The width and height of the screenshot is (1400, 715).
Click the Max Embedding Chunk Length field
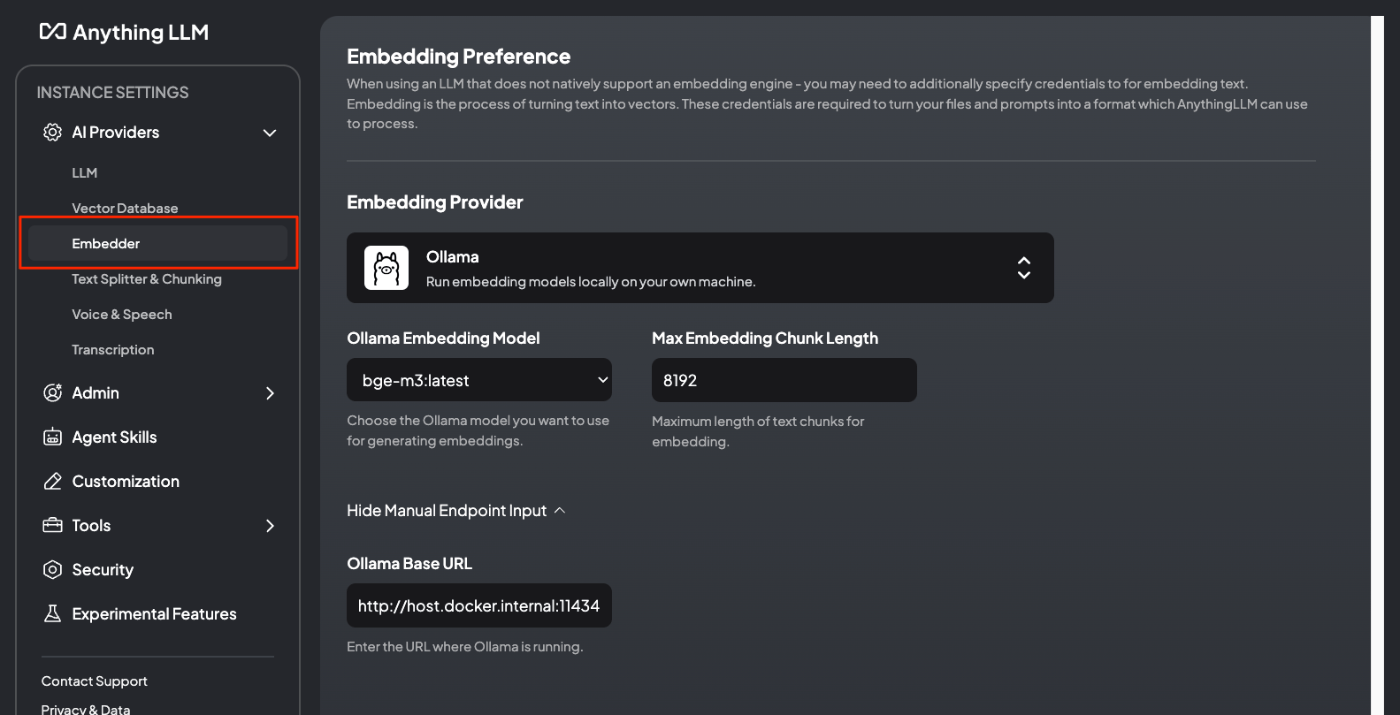pos(784,380)
